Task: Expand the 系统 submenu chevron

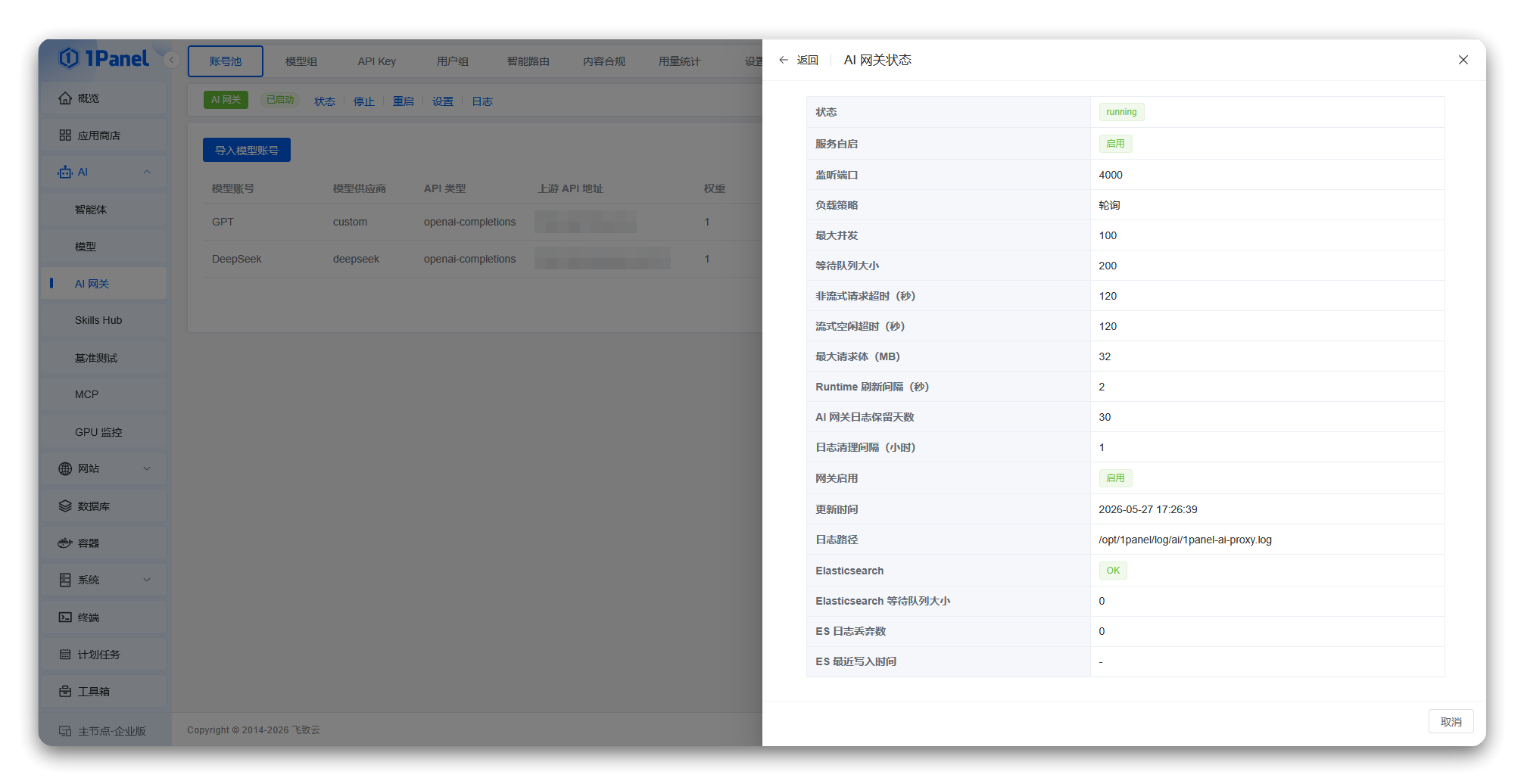Action: coord(147,580)
